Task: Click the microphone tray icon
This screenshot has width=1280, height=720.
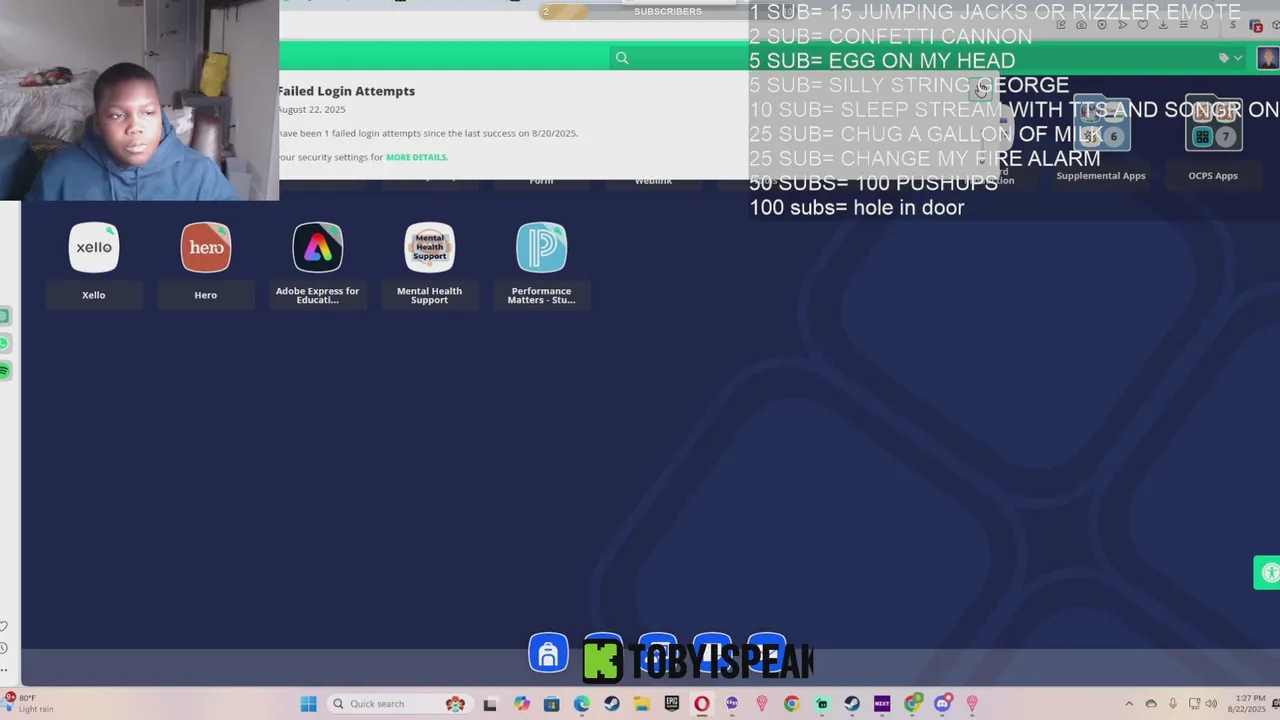Action: click(x=1173, y=704)
